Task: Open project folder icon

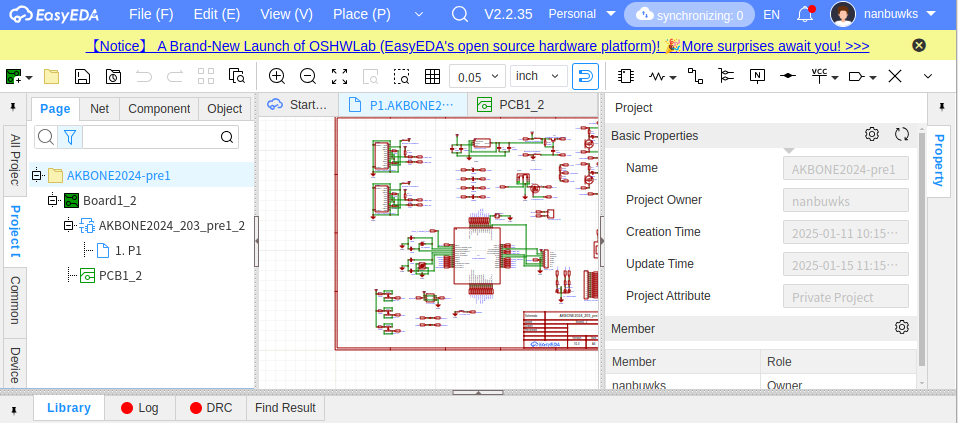Action: click(51, 76)
